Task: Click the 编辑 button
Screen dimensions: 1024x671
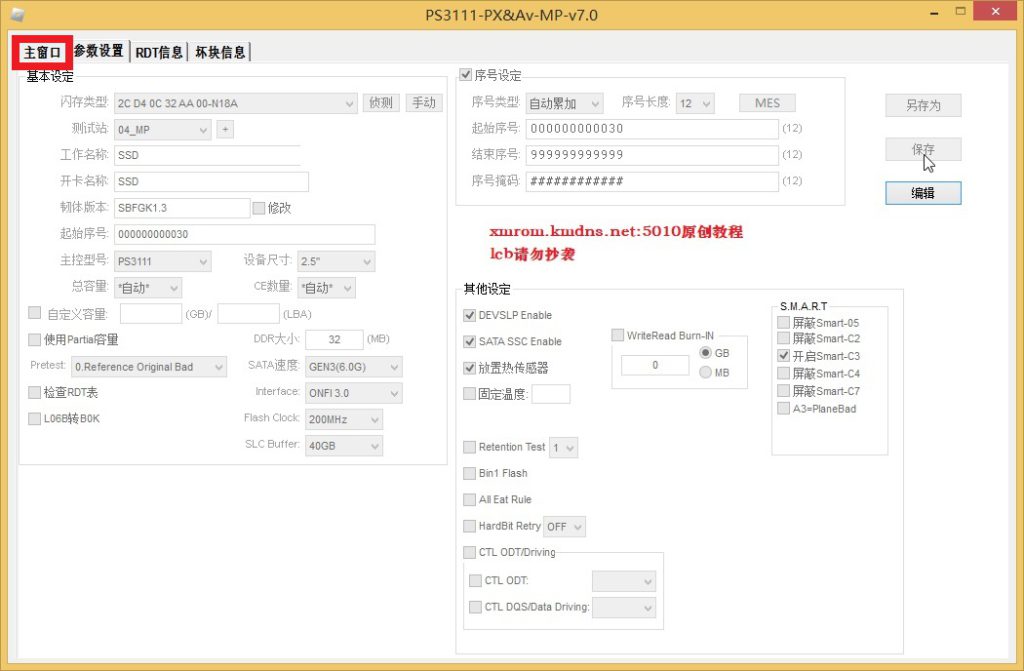Action: pos(922,193)
